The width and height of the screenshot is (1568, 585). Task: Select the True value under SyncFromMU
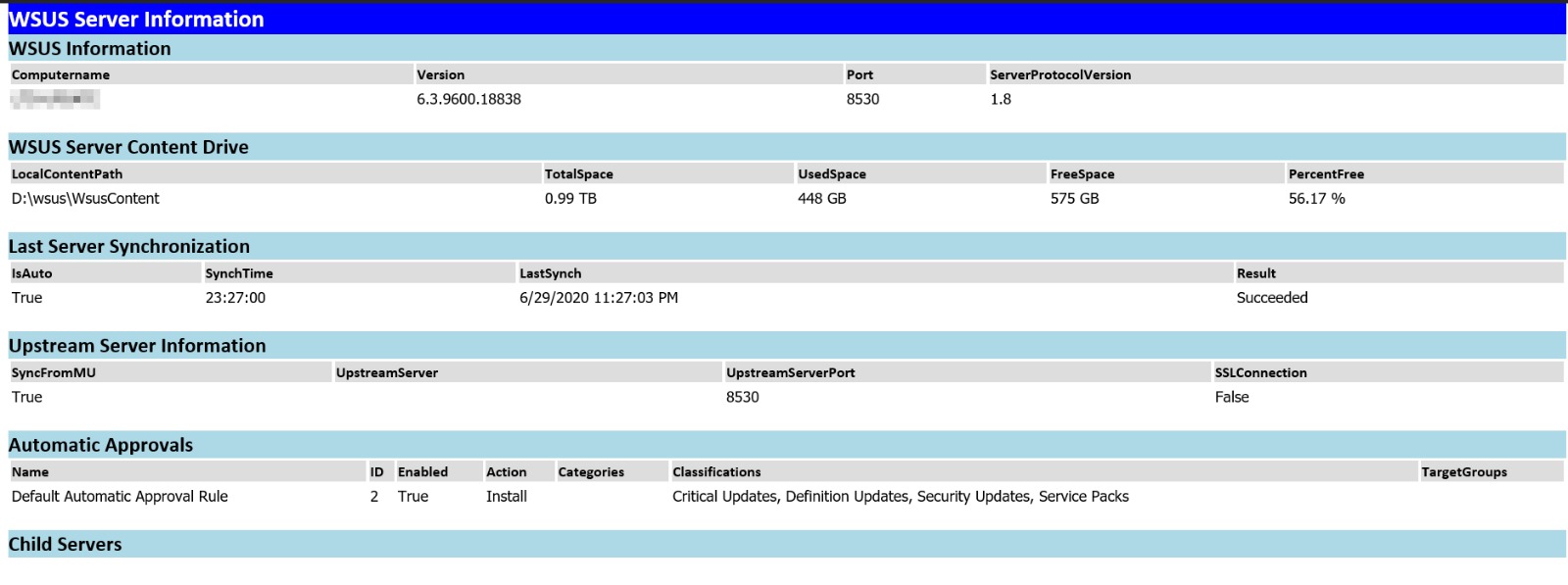click(x=26, y=397)
